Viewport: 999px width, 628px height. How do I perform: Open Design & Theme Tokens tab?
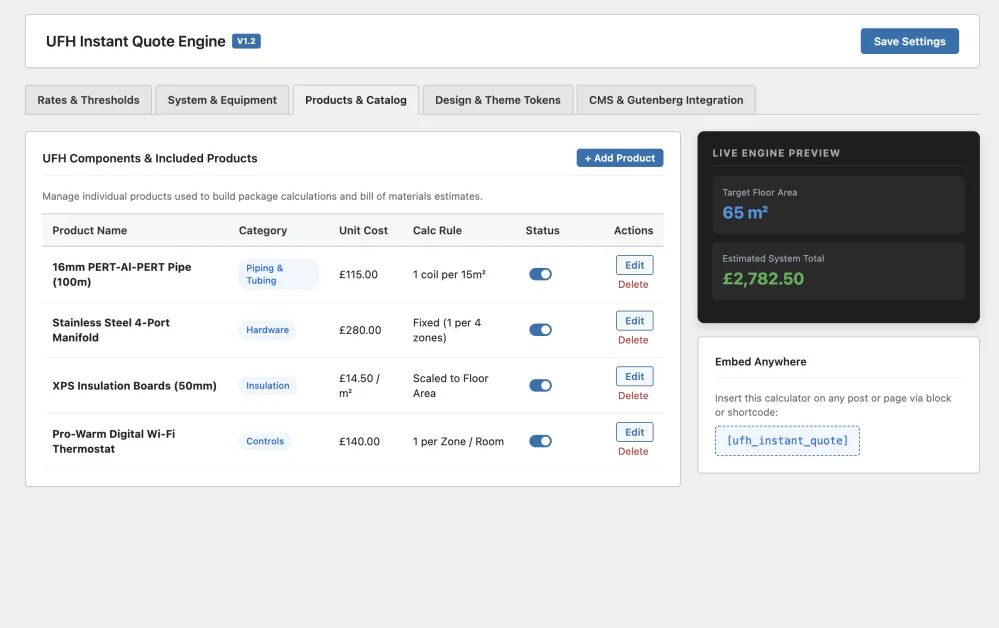tap(498, 100)
